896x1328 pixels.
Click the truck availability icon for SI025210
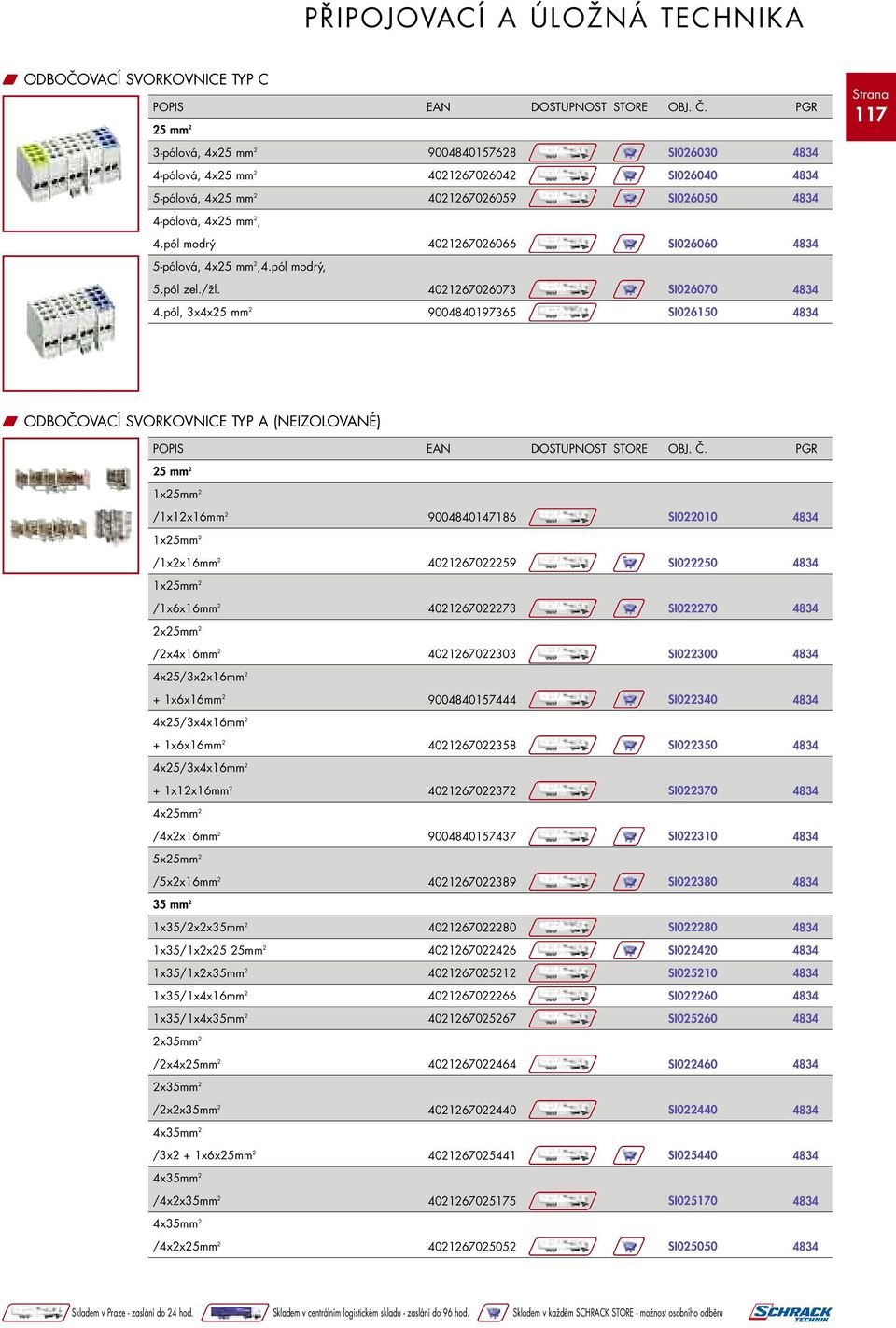coord(563,973)
